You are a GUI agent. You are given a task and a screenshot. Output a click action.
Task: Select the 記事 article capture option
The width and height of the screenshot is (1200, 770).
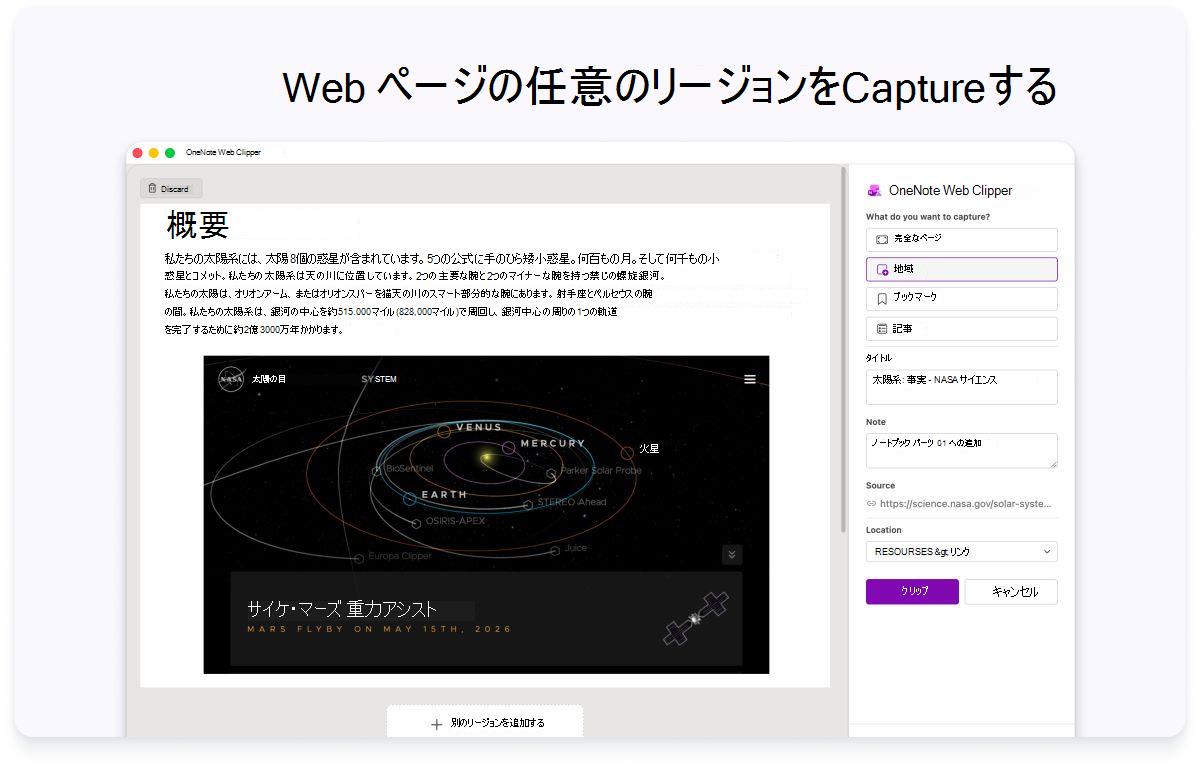[x=961, y=328]
